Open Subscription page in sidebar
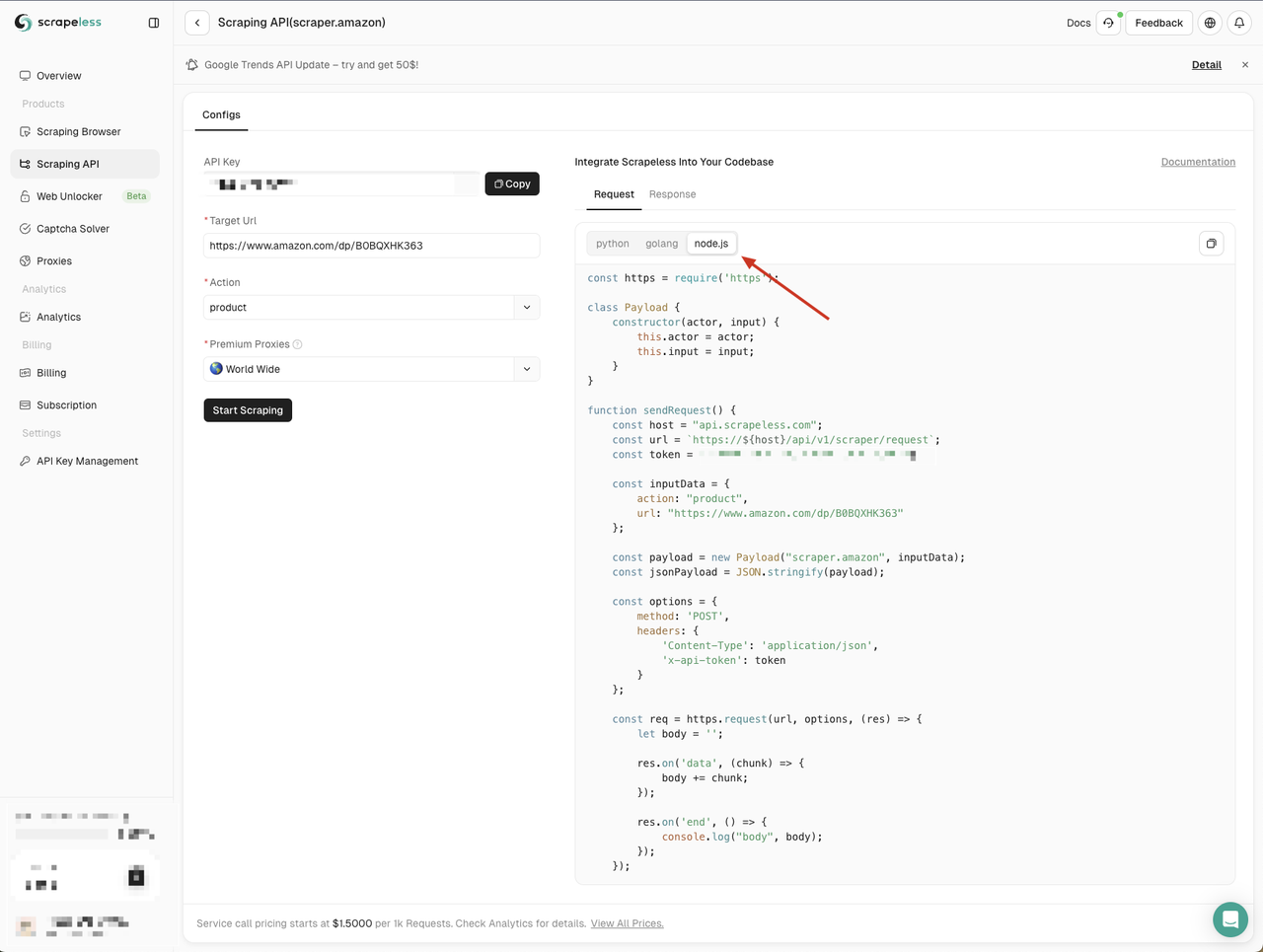The image size is (1263, 952). (85, 405)
